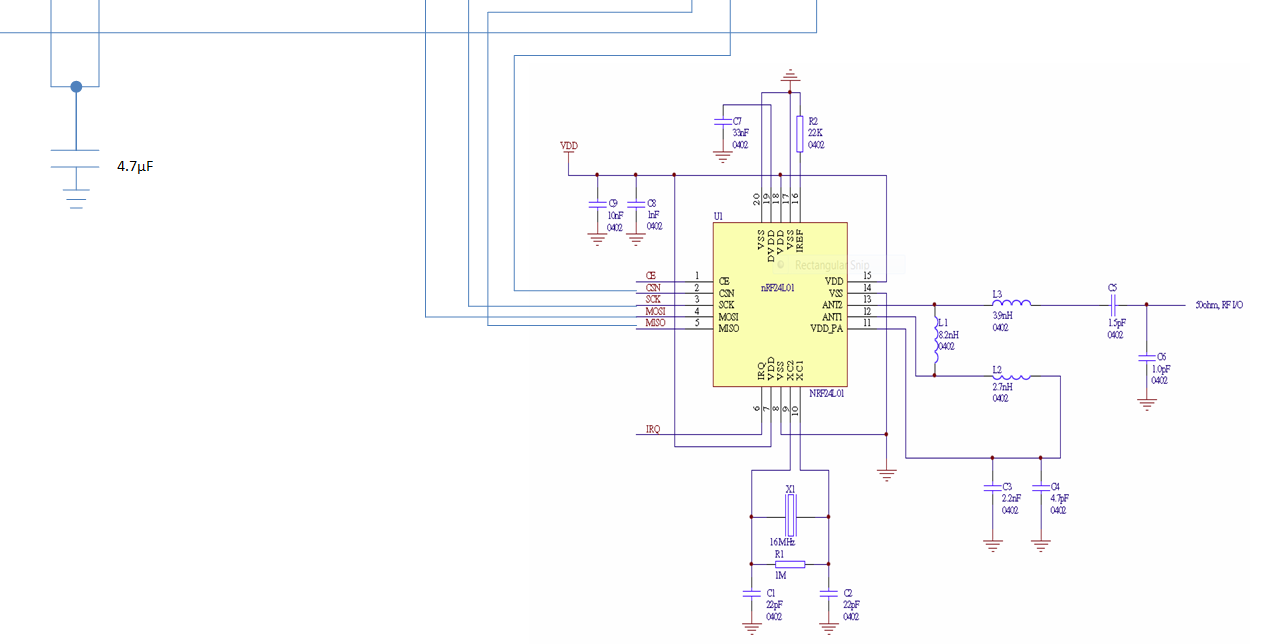This screenshot has width=1268, height=644.
Task: Click the 4.7µF capacitor value label
Action: click(134, 167)
